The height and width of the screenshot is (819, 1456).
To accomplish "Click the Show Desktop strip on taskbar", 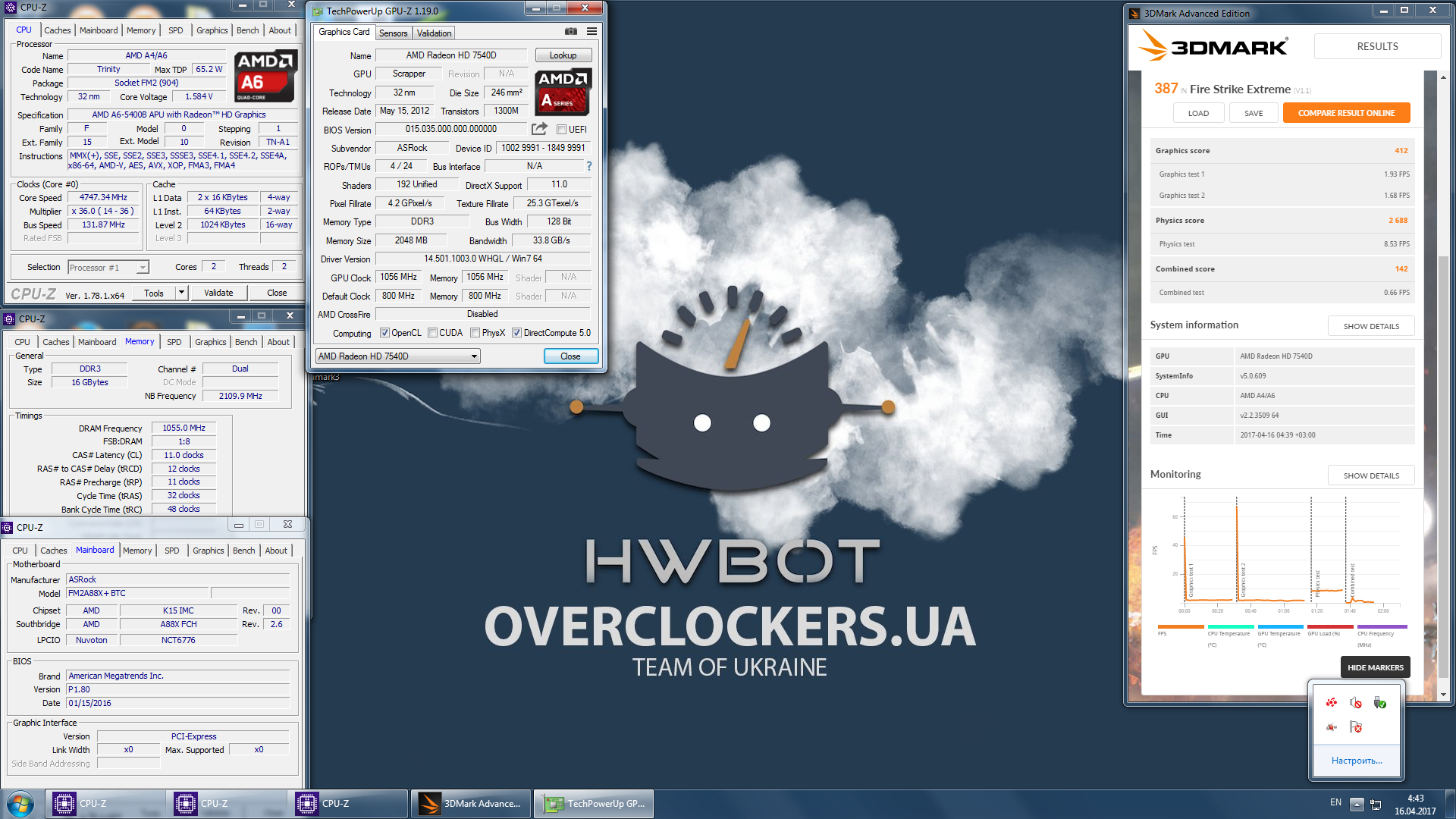I will click(1451, 804).
